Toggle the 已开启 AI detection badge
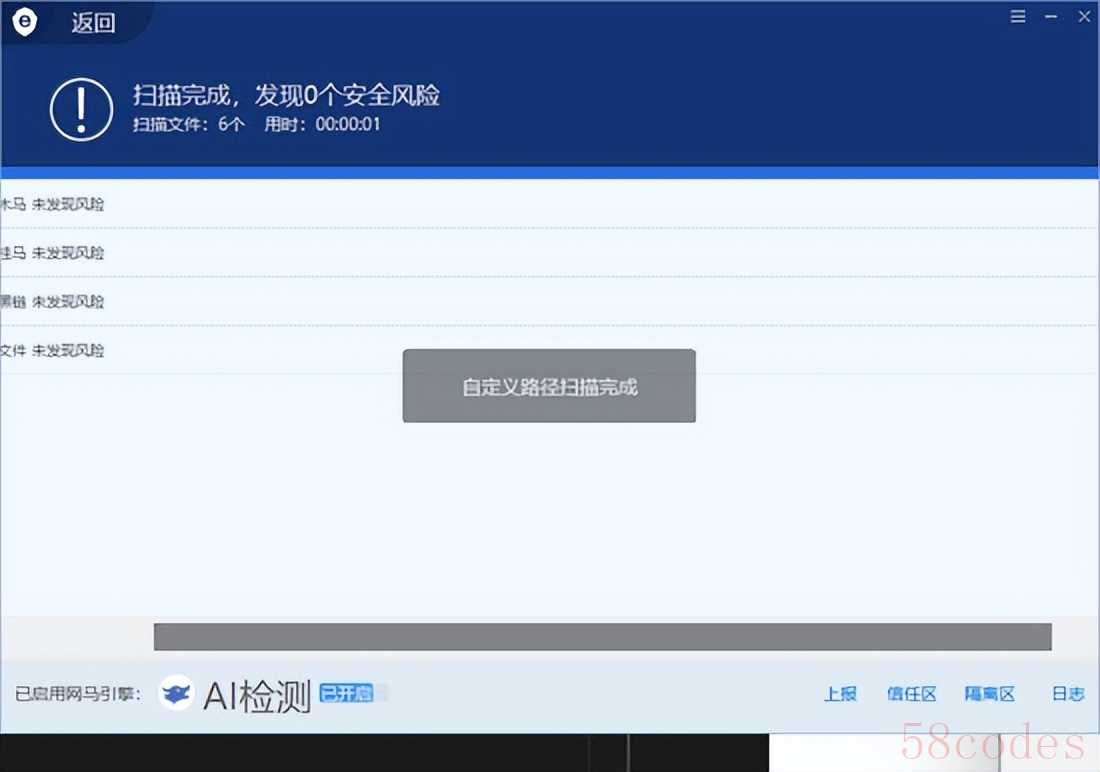Image resolution: width=1100 pixels, height=772 pixels. click(x=346, y=693)
